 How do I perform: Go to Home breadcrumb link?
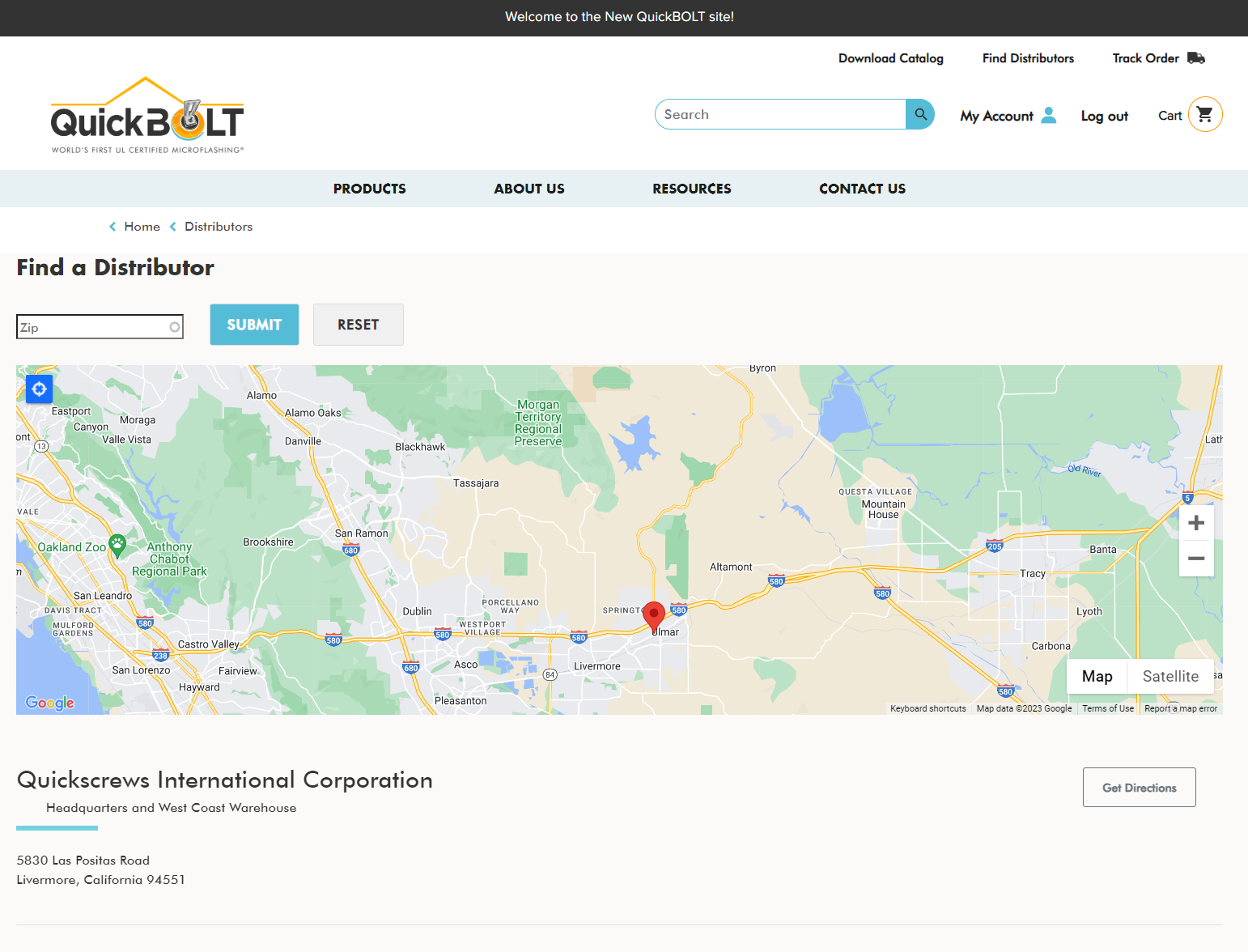pos(142,227)
